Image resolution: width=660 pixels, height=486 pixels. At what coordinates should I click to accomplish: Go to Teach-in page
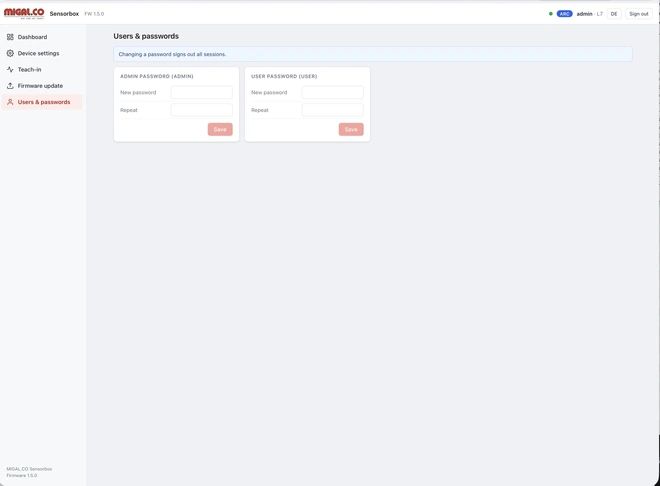[x=42, y=69]
